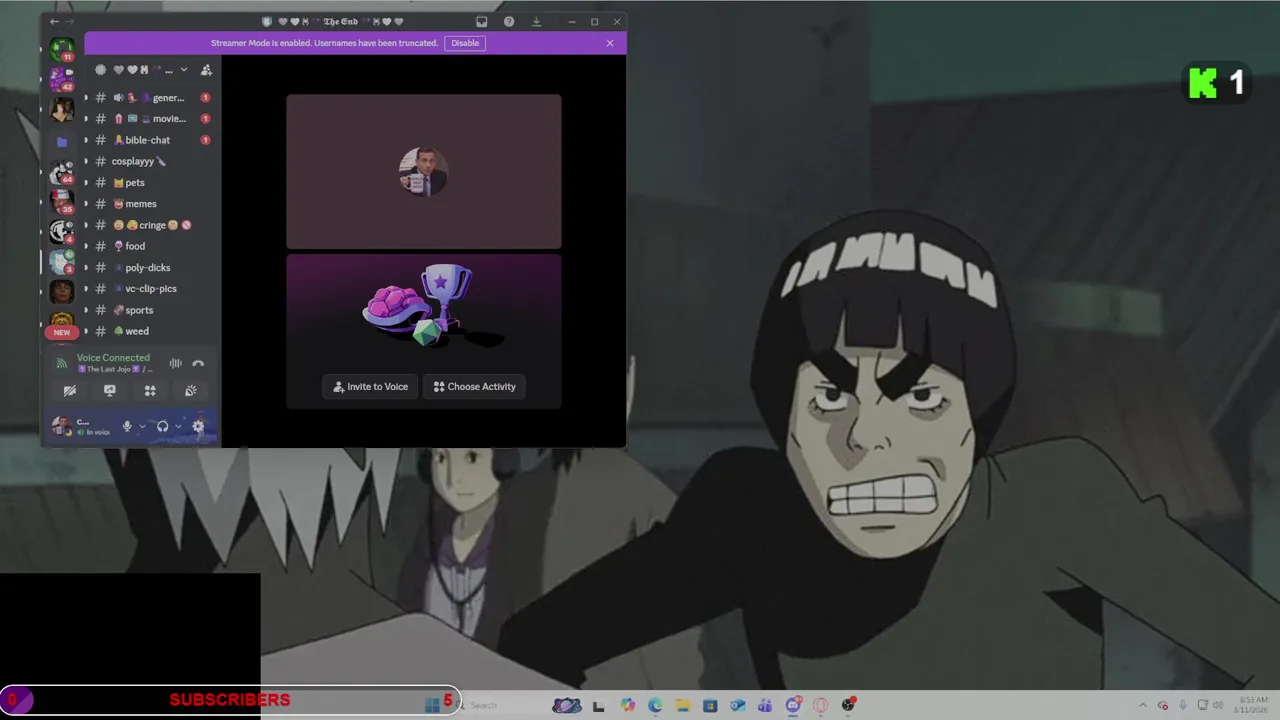Open OBS Studio icon on taskbar

[x=848, y=705]
